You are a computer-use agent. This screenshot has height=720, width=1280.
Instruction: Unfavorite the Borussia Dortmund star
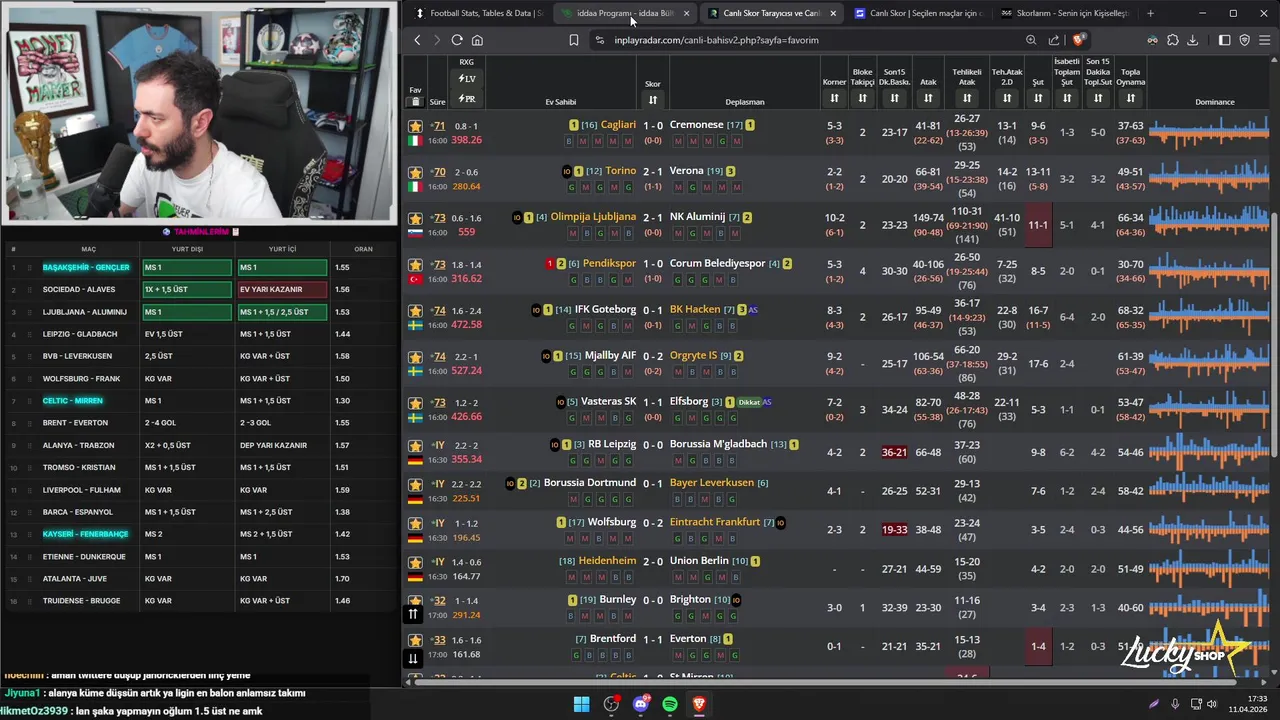pos(415,484)
